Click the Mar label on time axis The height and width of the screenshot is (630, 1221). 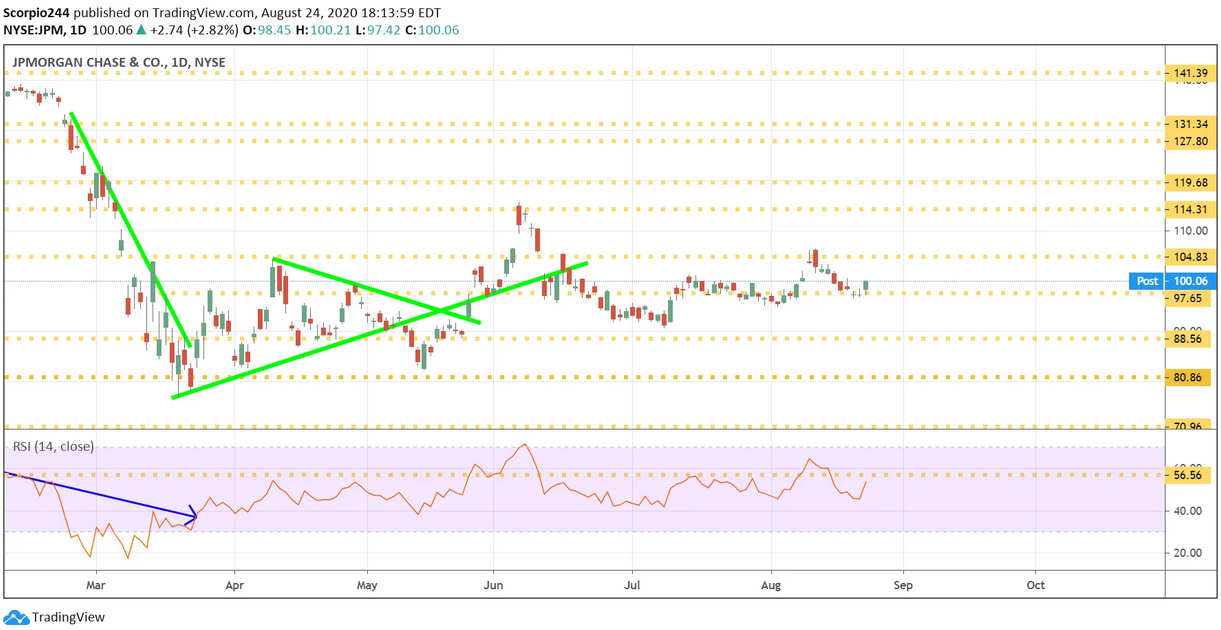tap(96, 584)
